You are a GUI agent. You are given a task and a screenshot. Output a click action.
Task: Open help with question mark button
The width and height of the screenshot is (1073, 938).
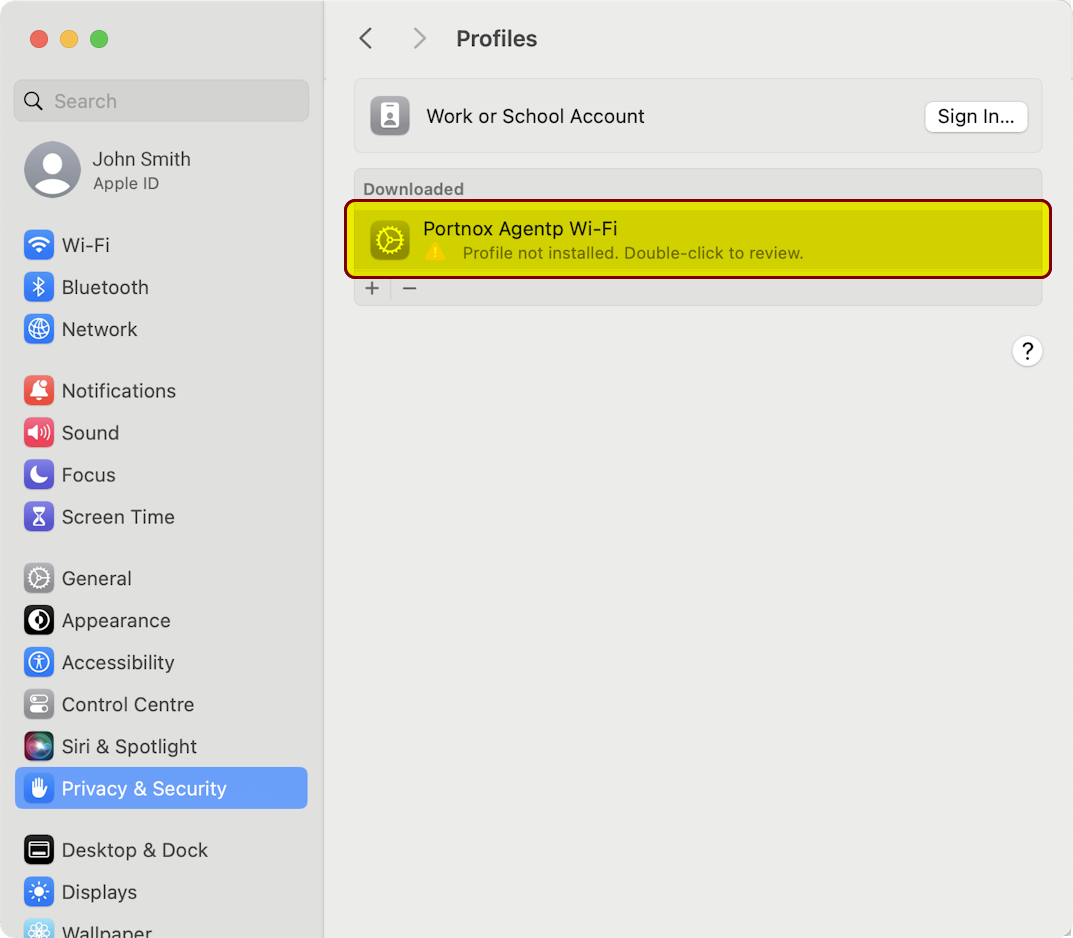pos(1027,351)
